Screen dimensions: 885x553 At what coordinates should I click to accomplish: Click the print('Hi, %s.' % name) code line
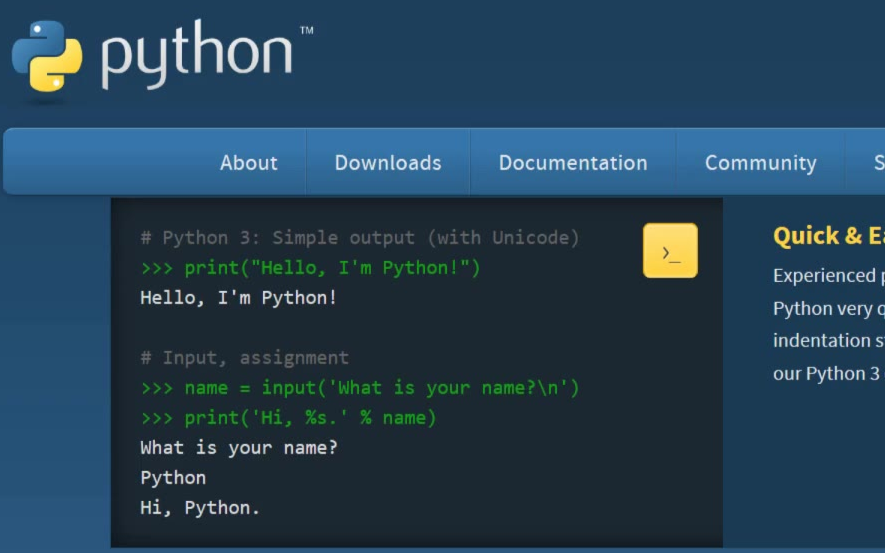pyautogui.click(x=289, y=418)
